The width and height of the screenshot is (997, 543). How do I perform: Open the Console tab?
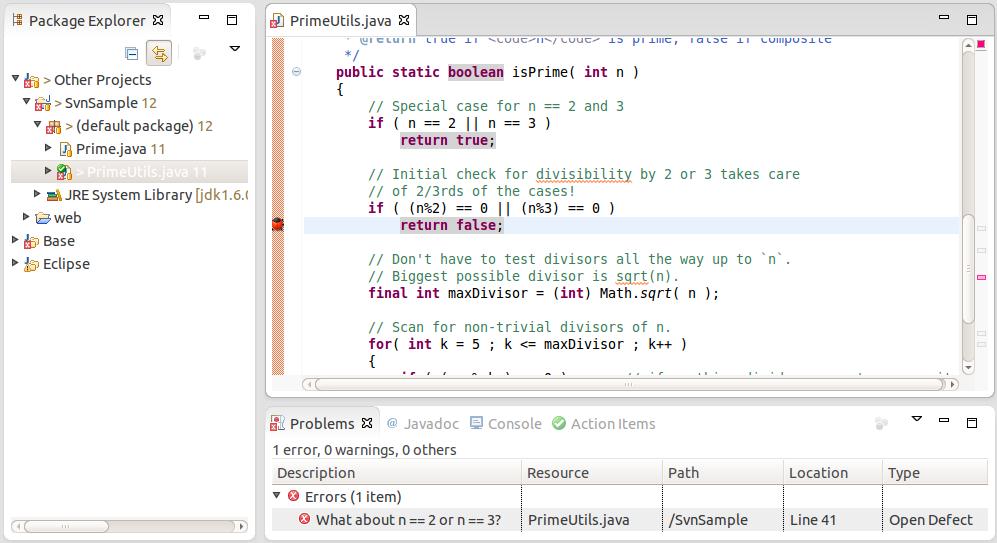(514, 423)
